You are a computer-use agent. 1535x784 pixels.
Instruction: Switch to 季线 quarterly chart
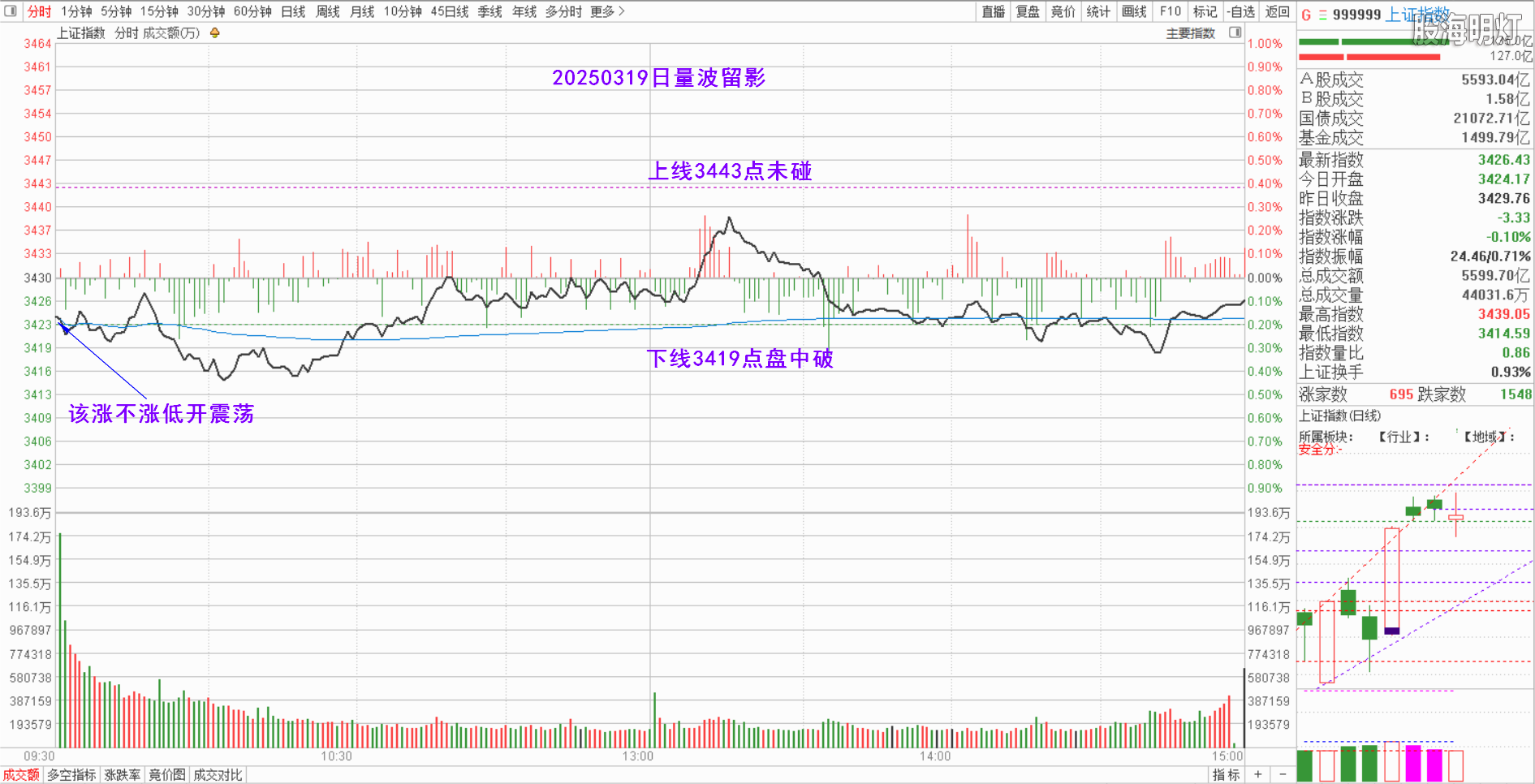tap(490, 11)
